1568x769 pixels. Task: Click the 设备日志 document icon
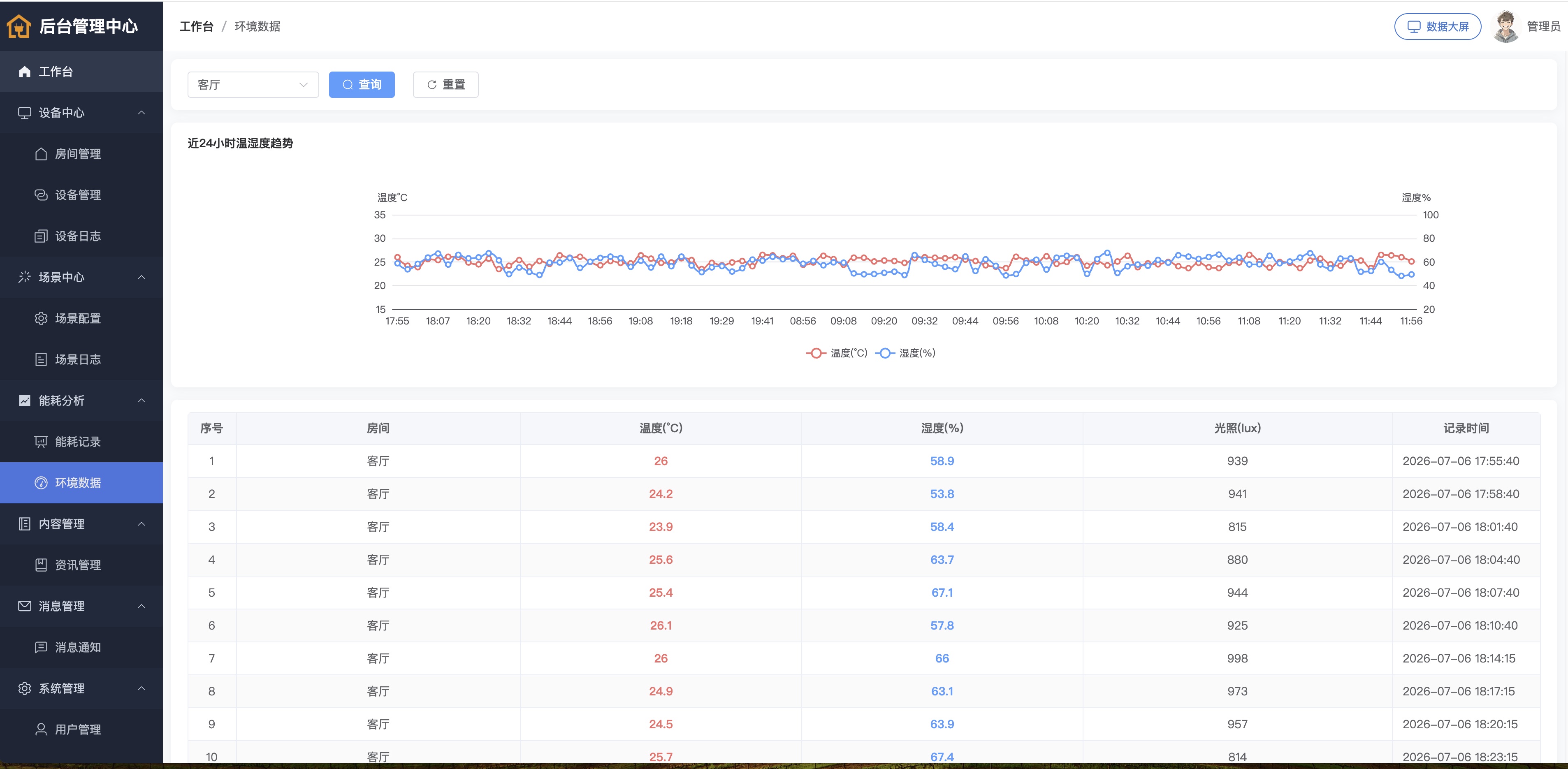click(41, 236)
